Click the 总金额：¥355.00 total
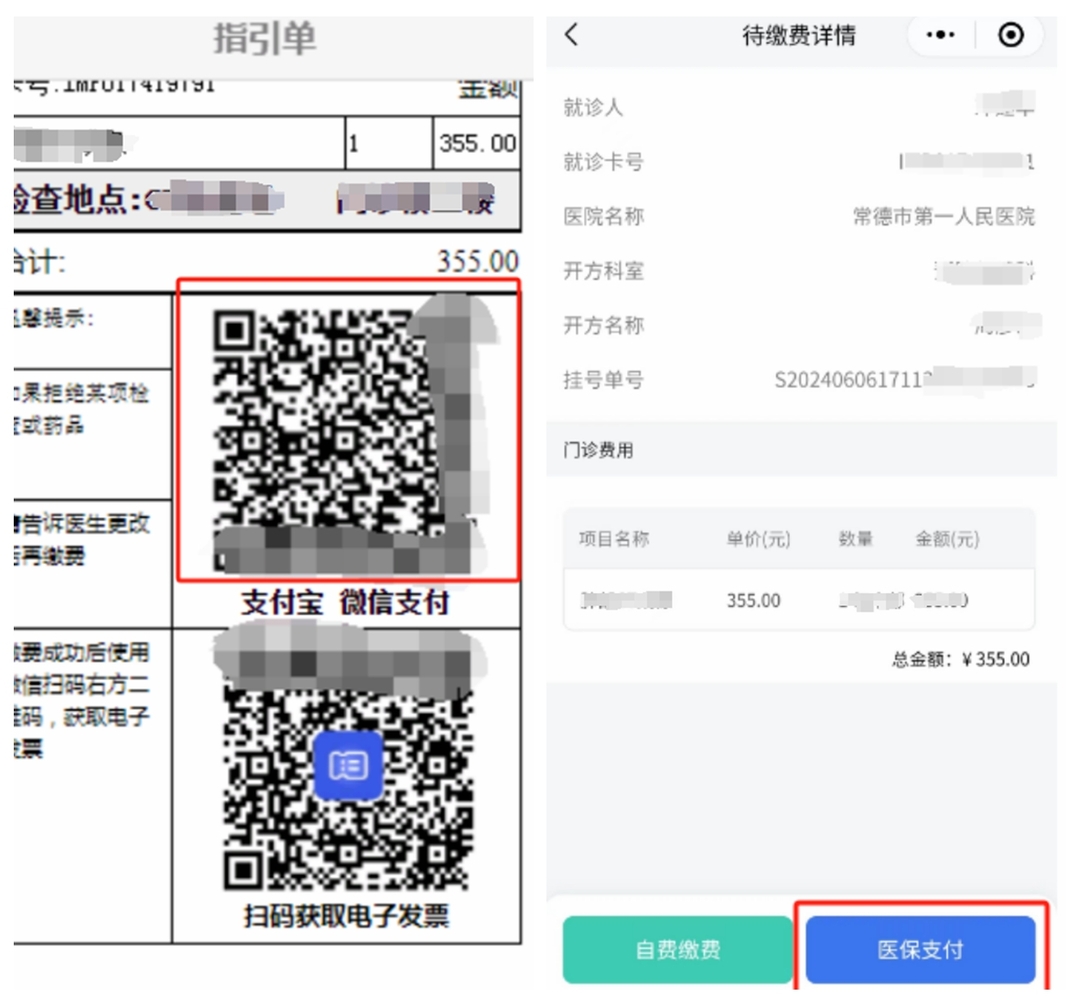 (x=961, y=660)
